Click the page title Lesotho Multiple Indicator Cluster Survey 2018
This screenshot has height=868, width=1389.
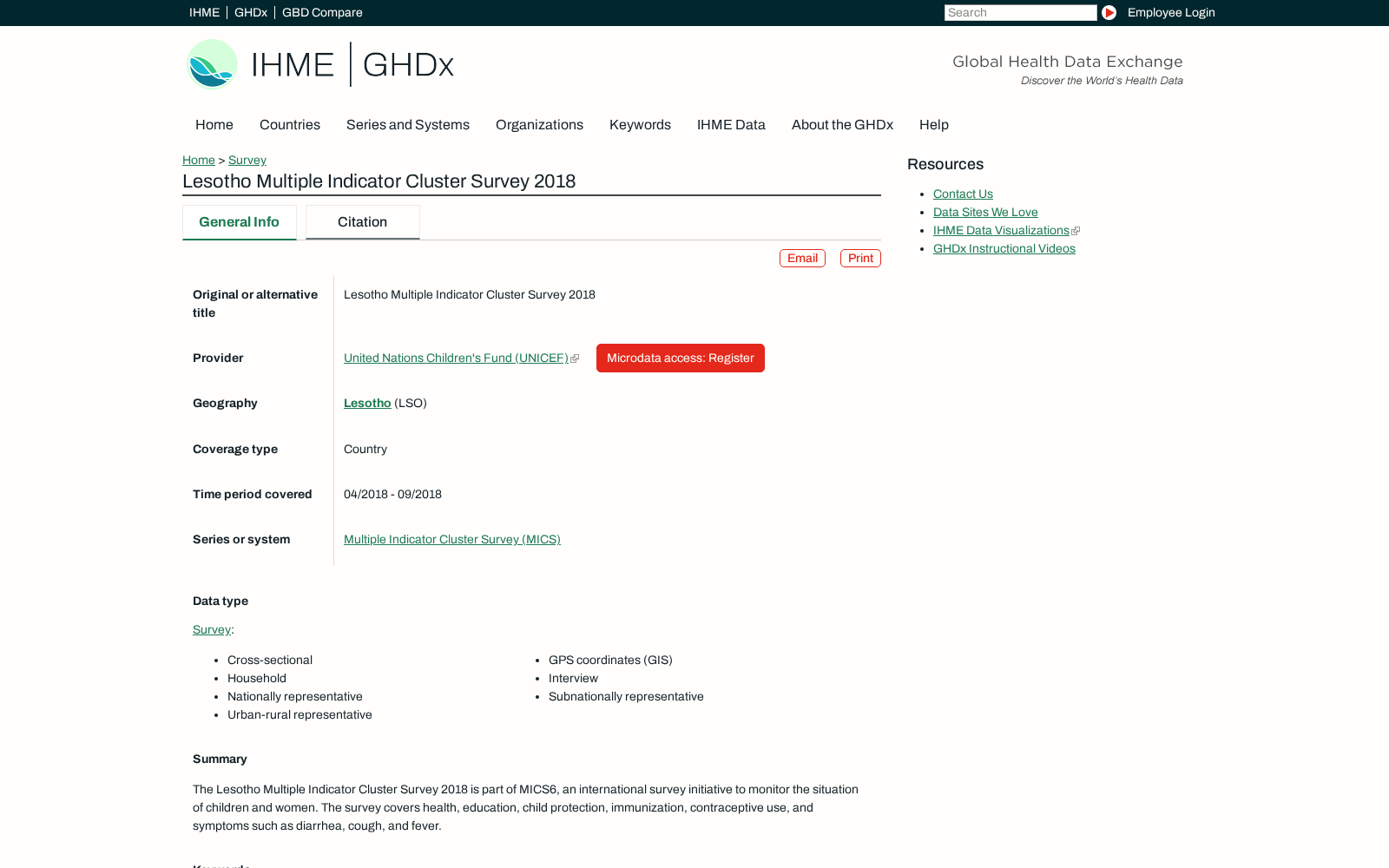(x=379, y=181)
